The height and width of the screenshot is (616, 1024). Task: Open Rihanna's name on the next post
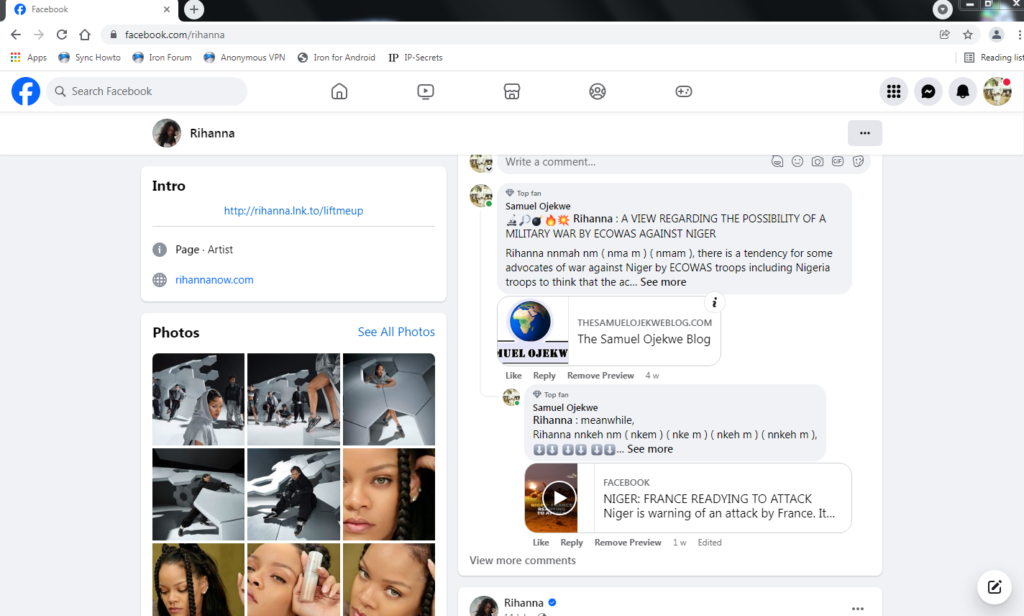524,603
